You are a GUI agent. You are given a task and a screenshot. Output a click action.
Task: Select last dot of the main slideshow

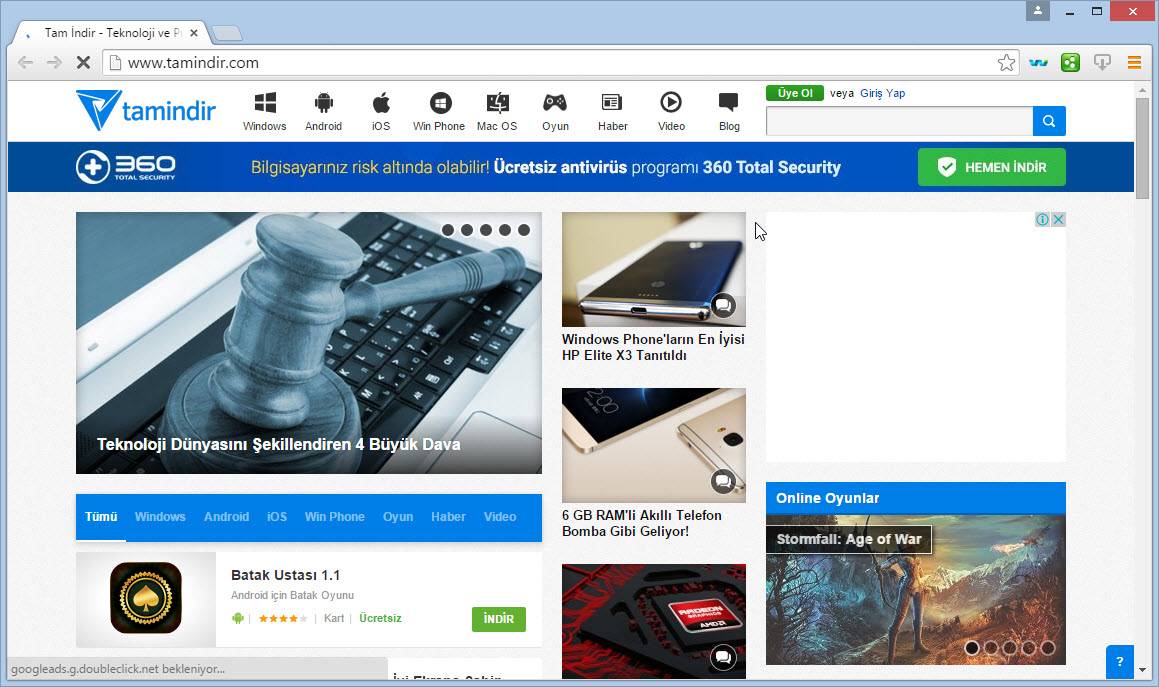pyautogui.click(x=524, y=230)
